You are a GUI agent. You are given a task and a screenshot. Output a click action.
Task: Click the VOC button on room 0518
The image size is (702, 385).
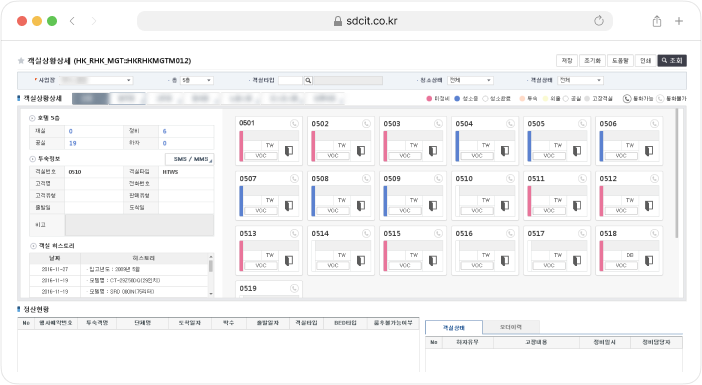coord(621,265)
